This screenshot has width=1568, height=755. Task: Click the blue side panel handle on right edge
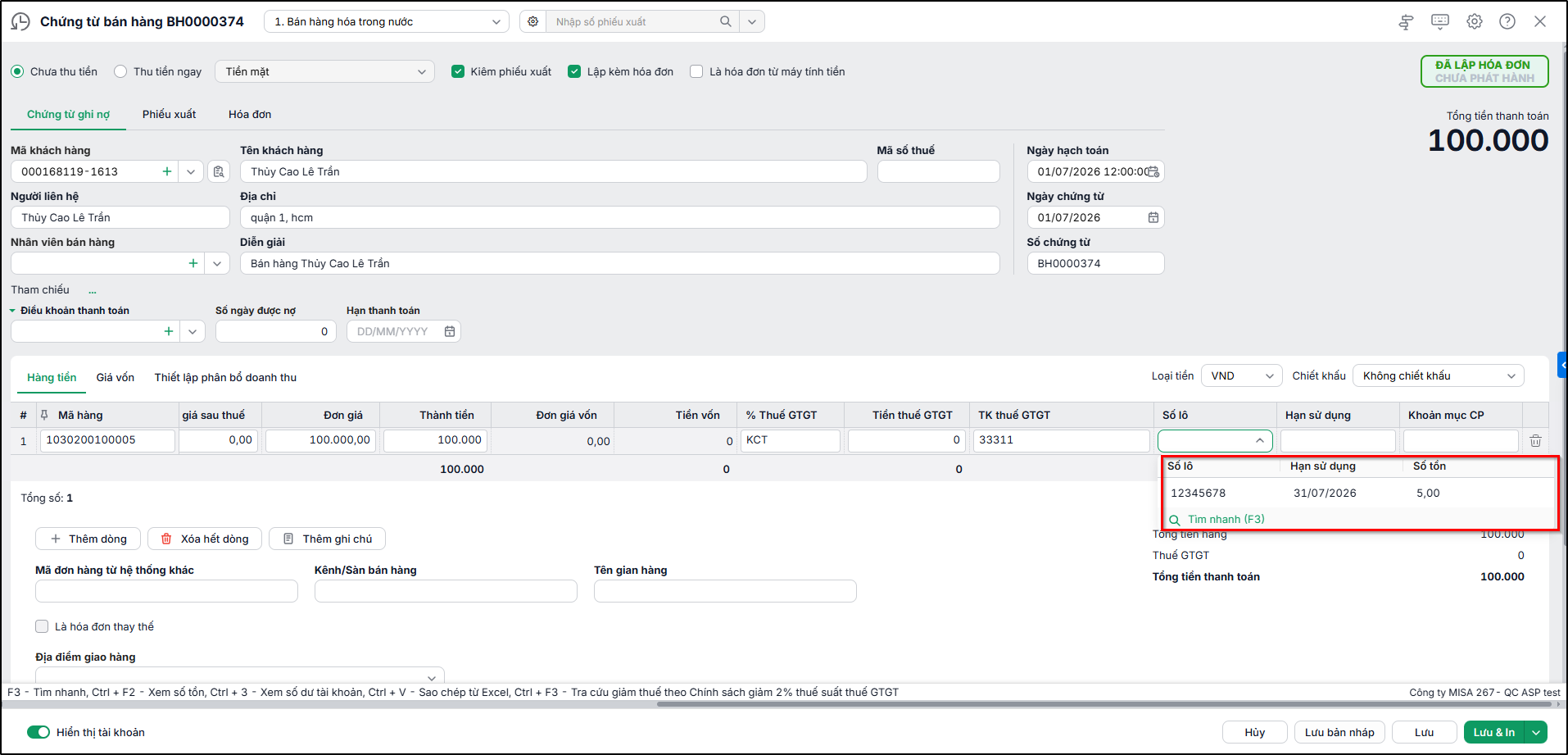(x=1562, y=364)
